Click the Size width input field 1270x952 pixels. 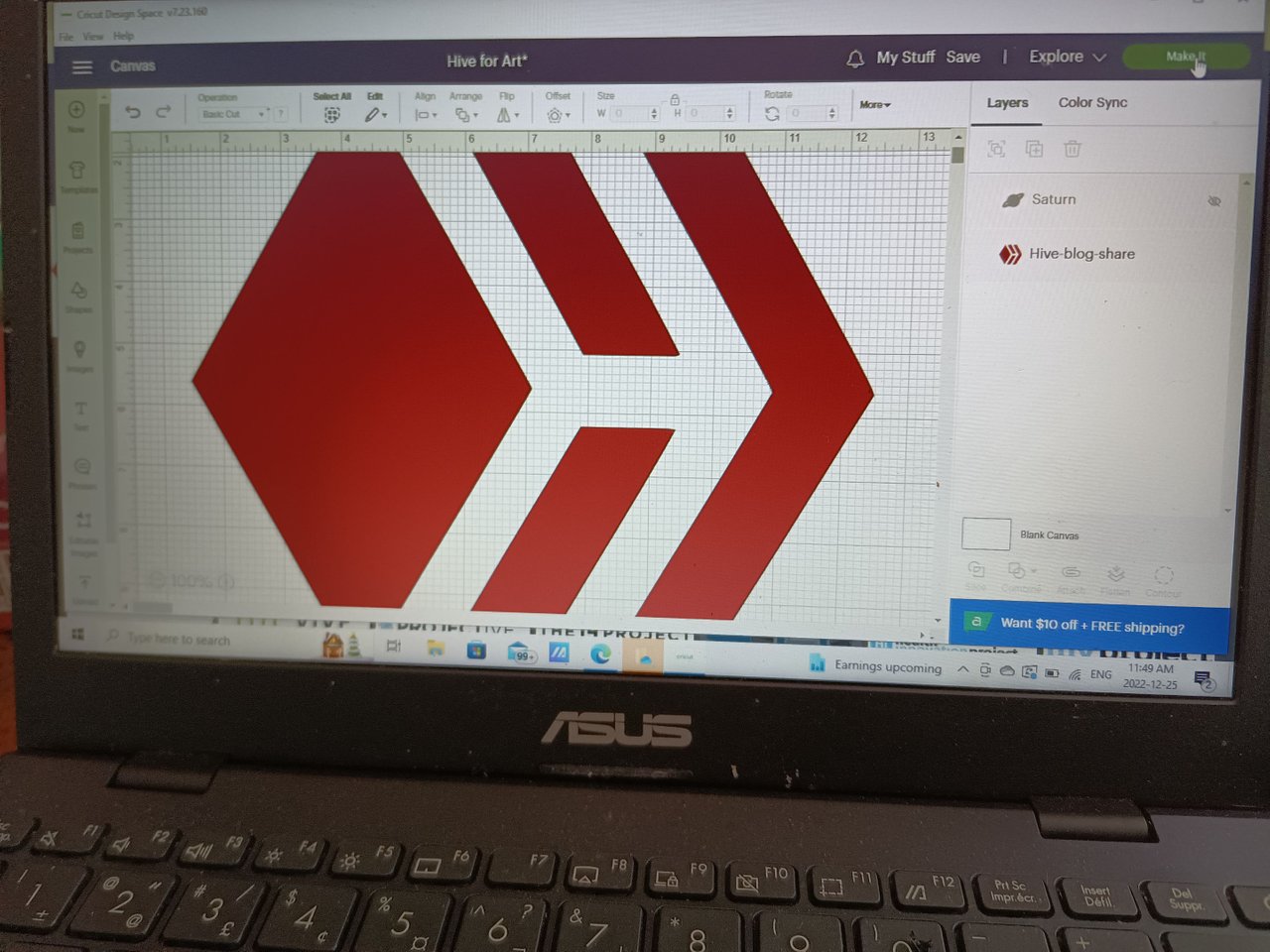633,114
